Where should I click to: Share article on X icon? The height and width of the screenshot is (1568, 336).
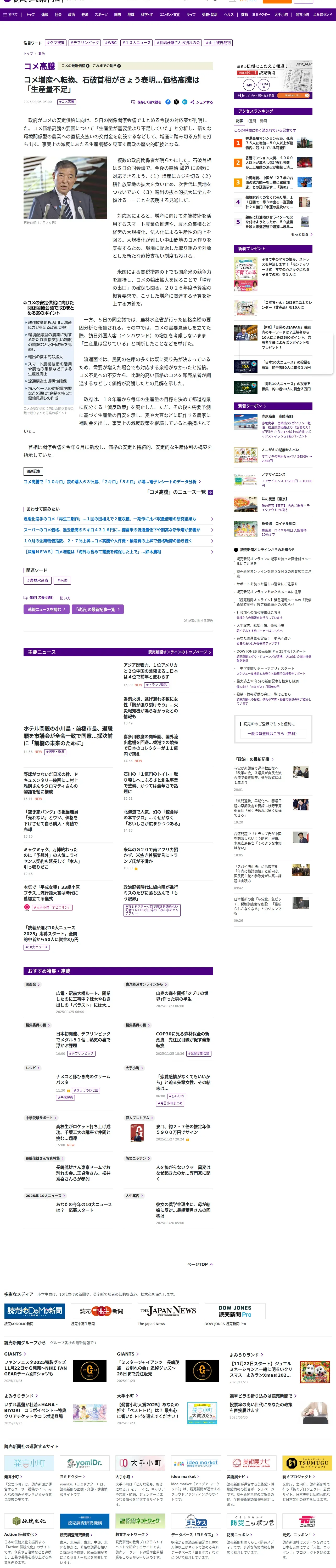tap(176, 102)
